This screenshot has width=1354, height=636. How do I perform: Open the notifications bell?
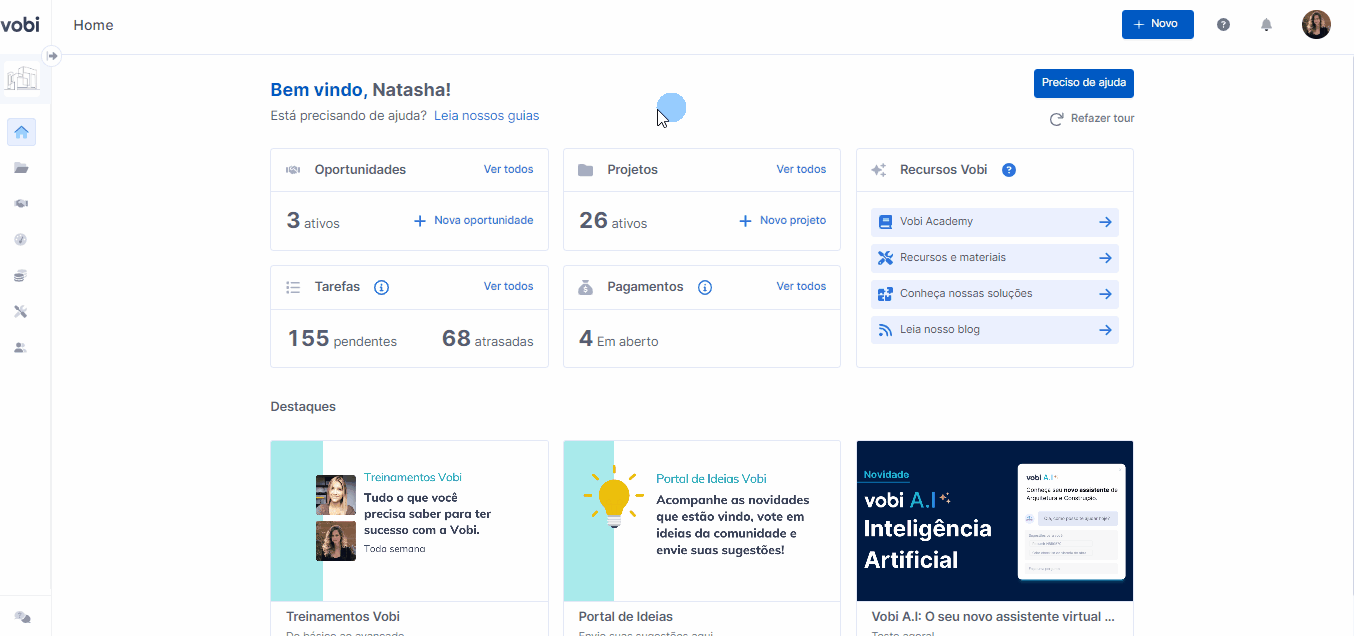click(x=1266, y=25)
